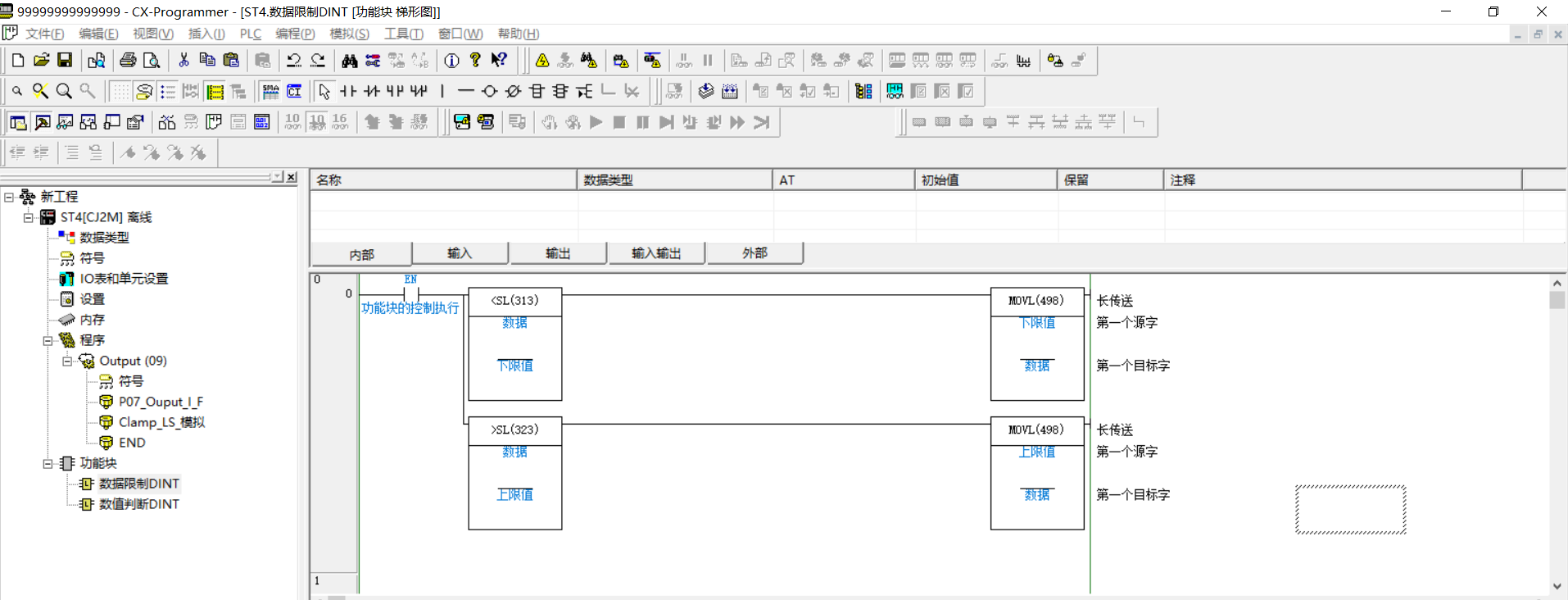Open the Find binoculars tool
Screen dimensions: 1568x600
[350, 61]
